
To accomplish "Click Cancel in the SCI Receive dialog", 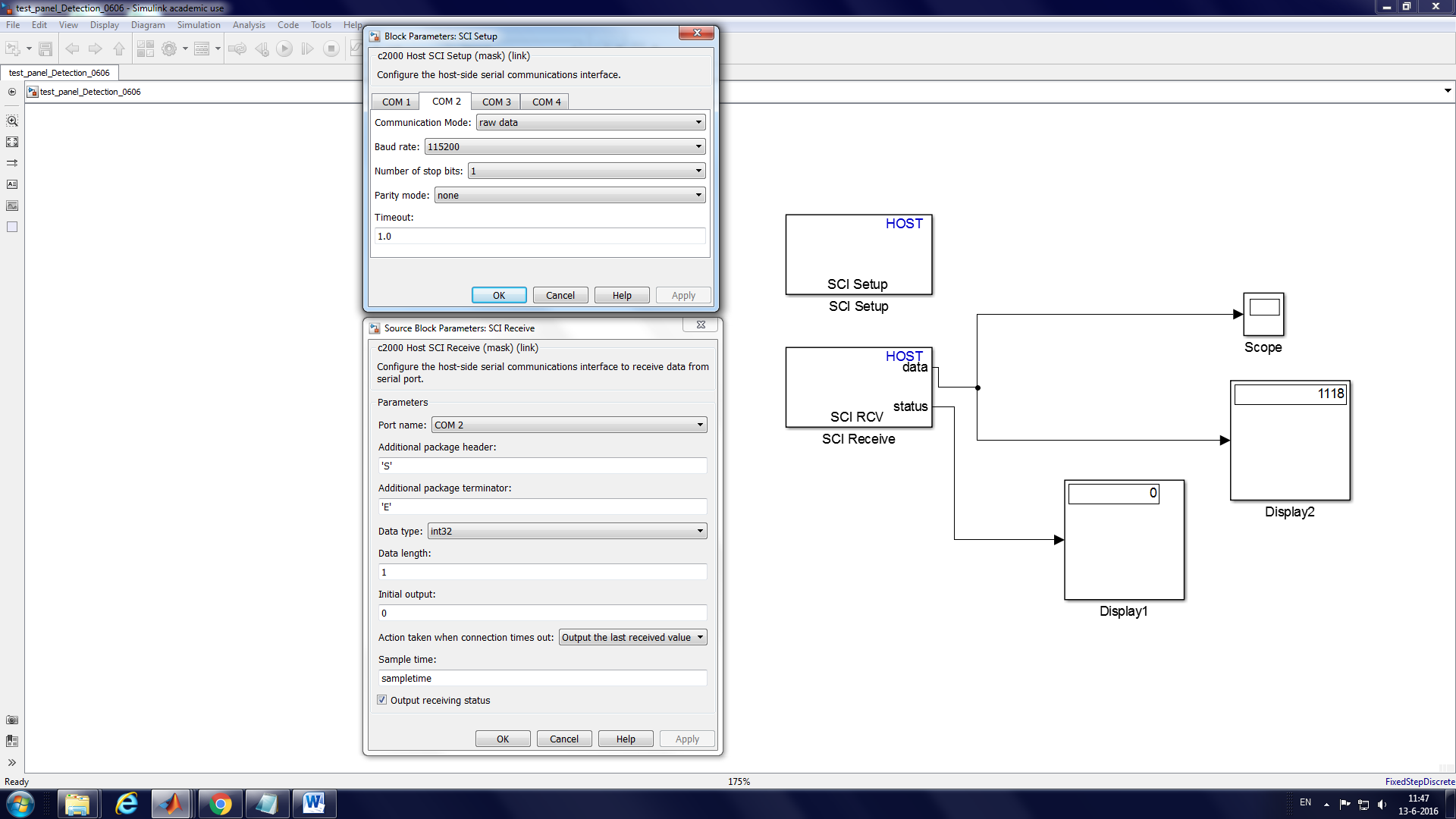I will coord(563,739).
